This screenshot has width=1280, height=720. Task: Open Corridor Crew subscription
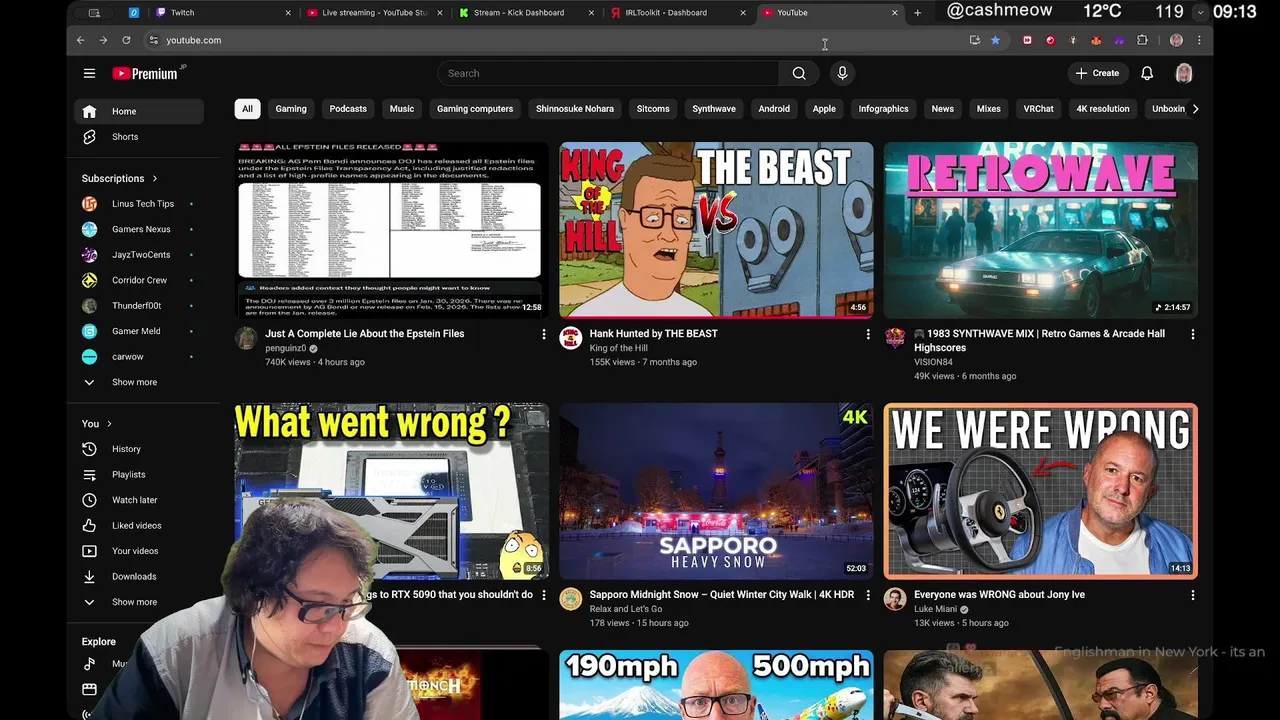click(139, 280)
